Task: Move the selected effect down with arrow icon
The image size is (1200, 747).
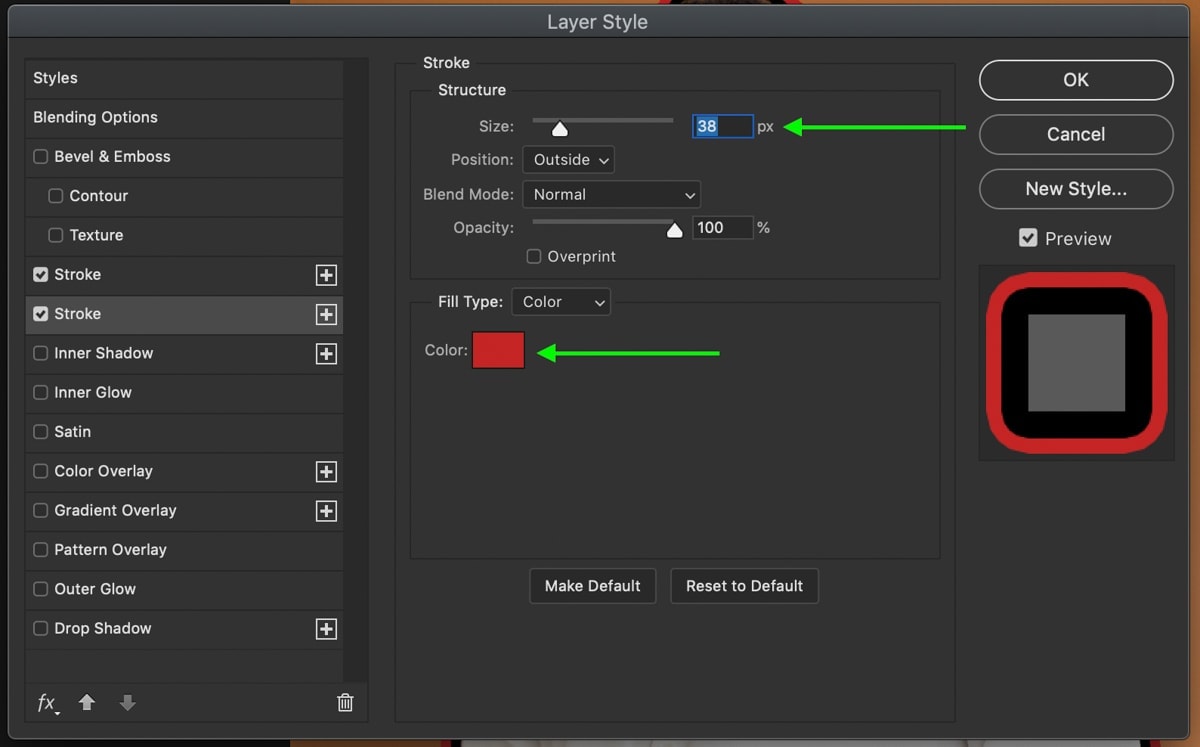Action: (127, 703)
